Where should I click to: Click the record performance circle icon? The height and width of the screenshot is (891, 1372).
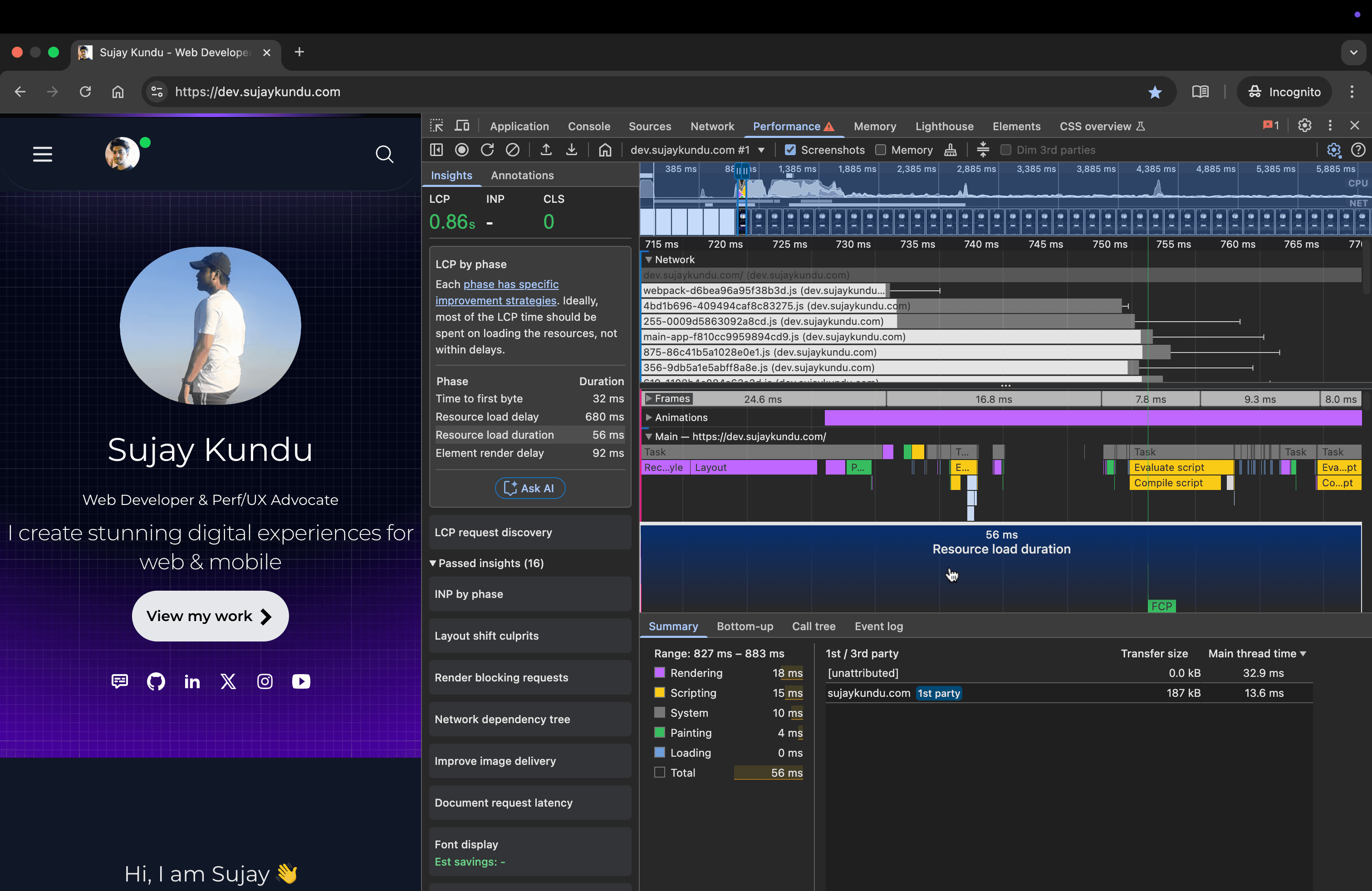tap(462, 150)
